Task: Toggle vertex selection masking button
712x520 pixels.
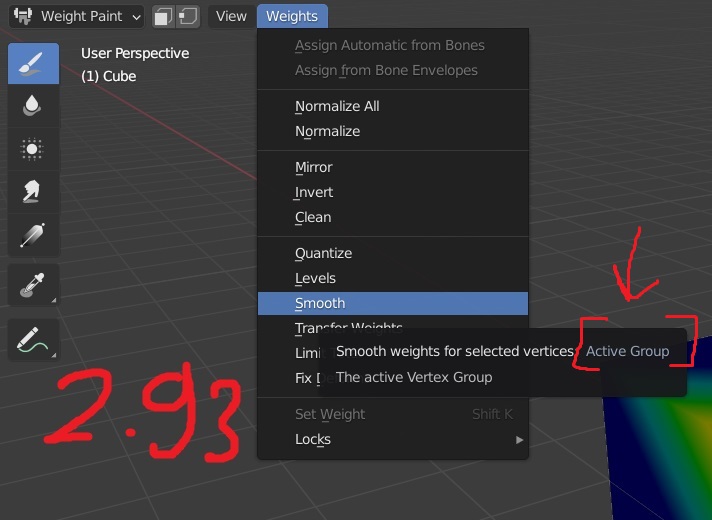Action: tap(188, 17)
